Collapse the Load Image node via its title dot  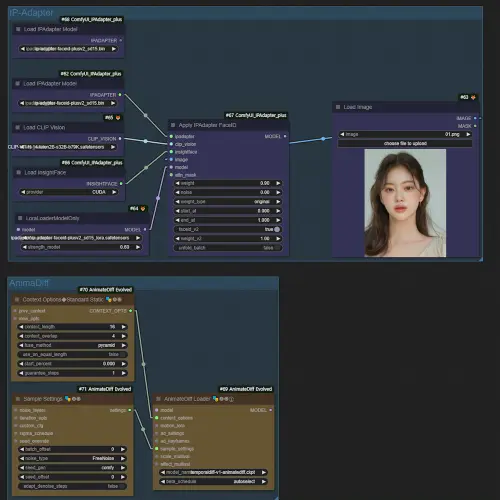338,107
